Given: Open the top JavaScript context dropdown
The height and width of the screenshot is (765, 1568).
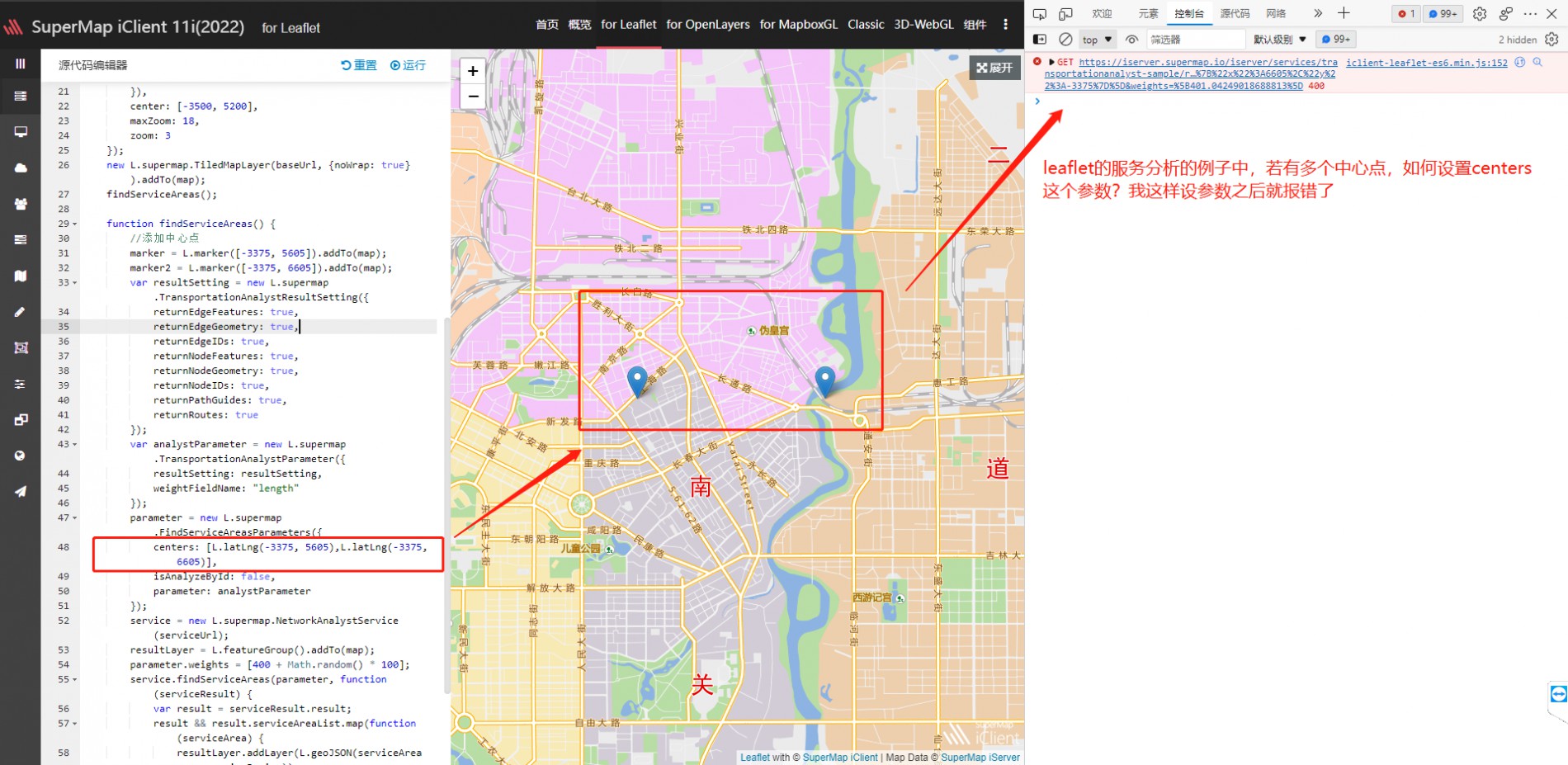Looking at the screenshot, I should click(1098, 40).
